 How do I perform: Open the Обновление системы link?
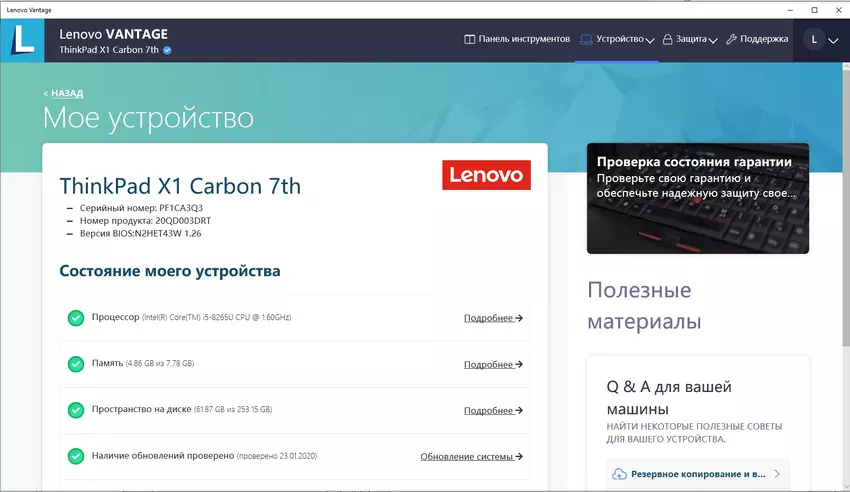(x=471, y=456)
